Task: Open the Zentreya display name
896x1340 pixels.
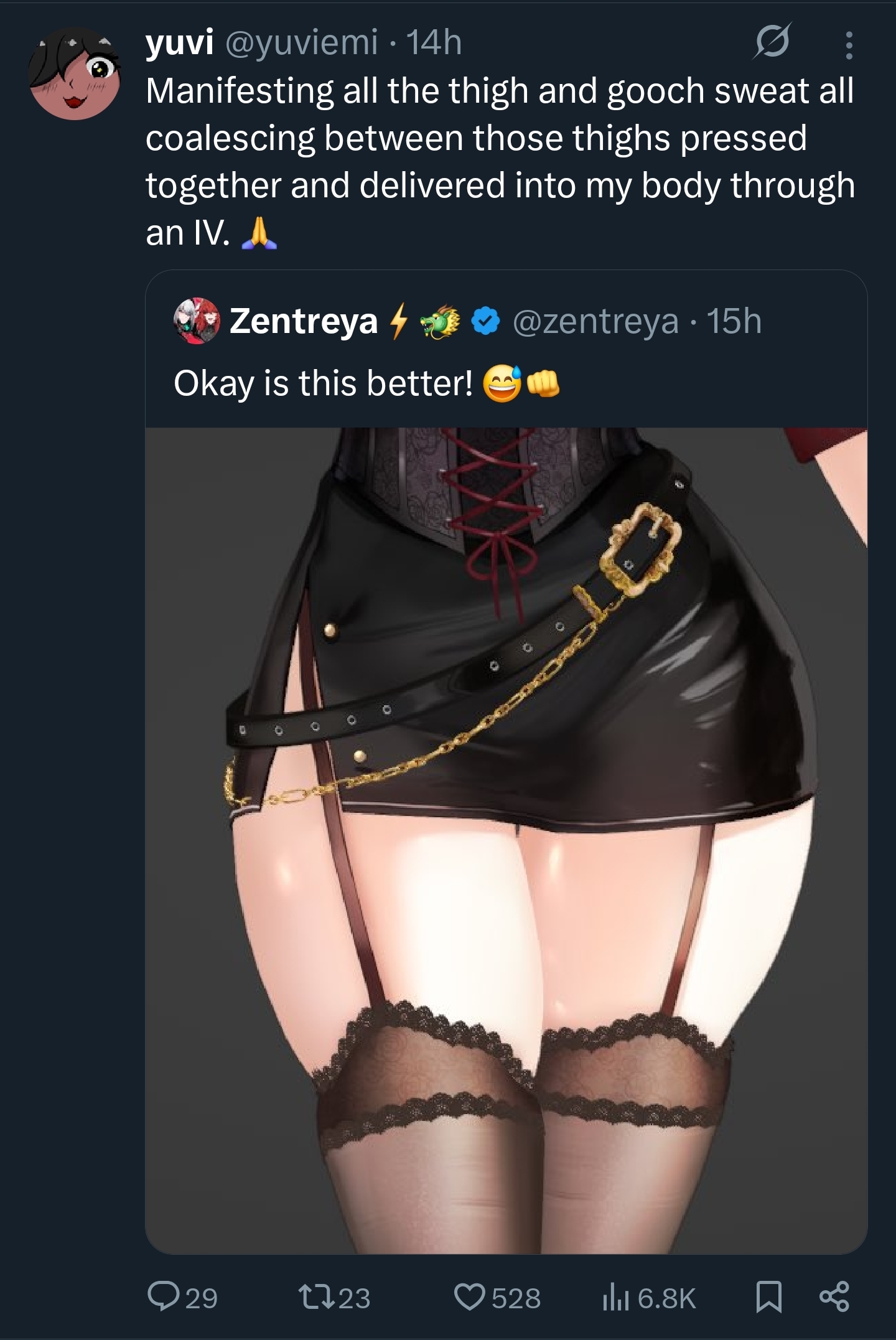Action: tap(304, 321)
